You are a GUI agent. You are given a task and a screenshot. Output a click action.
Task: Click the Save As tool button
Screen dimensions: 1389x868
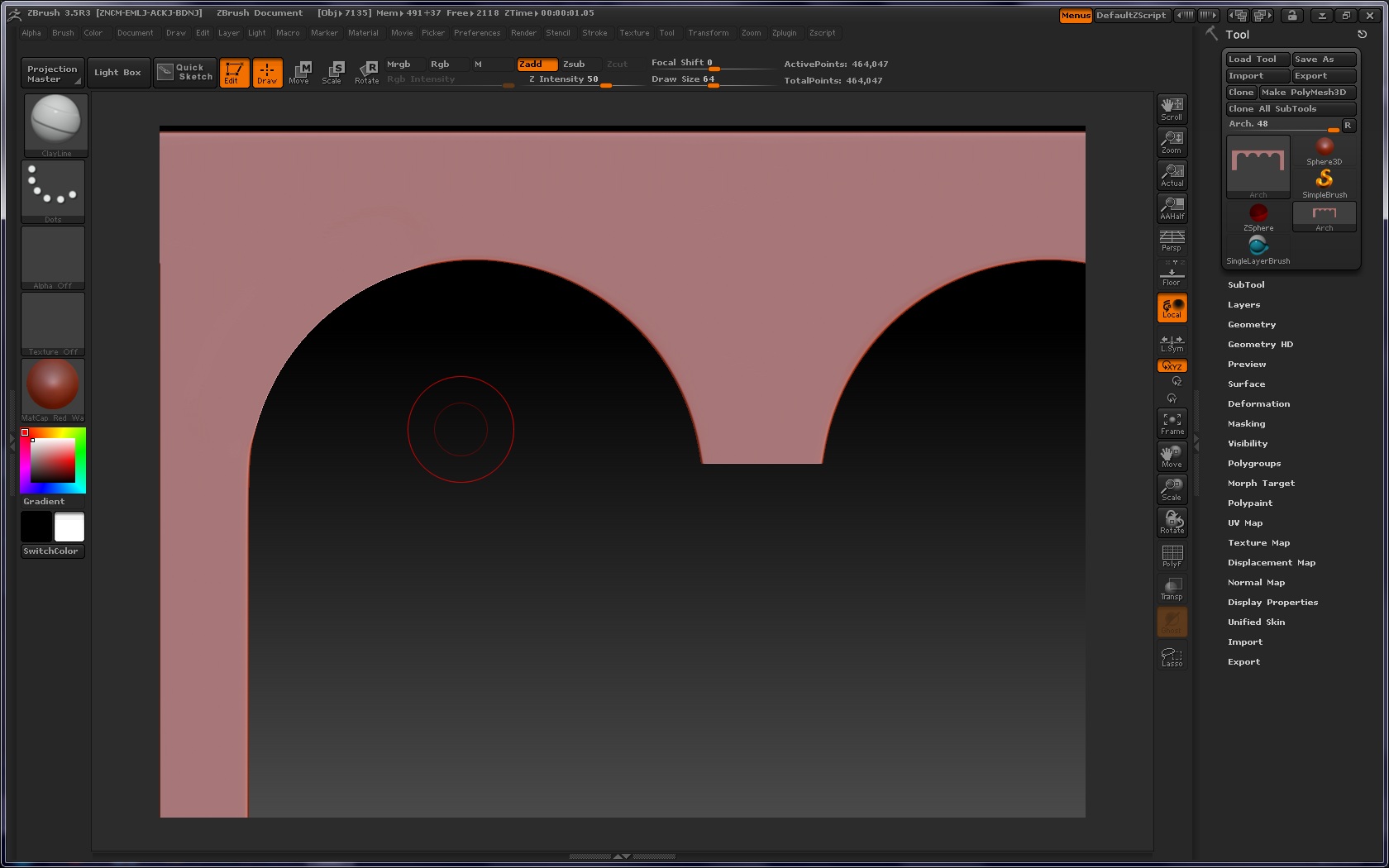[1323, 59]
